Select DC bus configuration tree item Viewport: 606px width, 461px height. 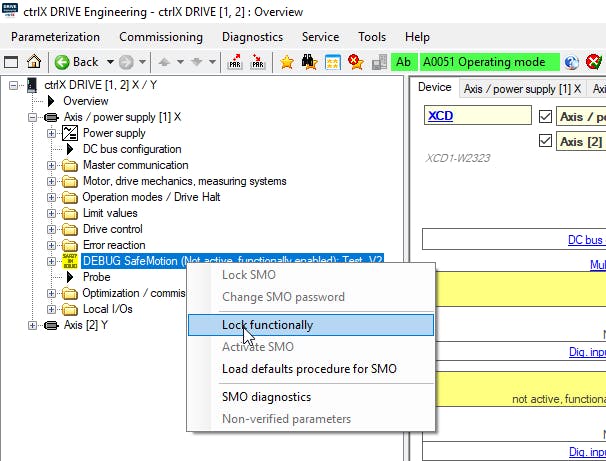click(x=132, y=149)
